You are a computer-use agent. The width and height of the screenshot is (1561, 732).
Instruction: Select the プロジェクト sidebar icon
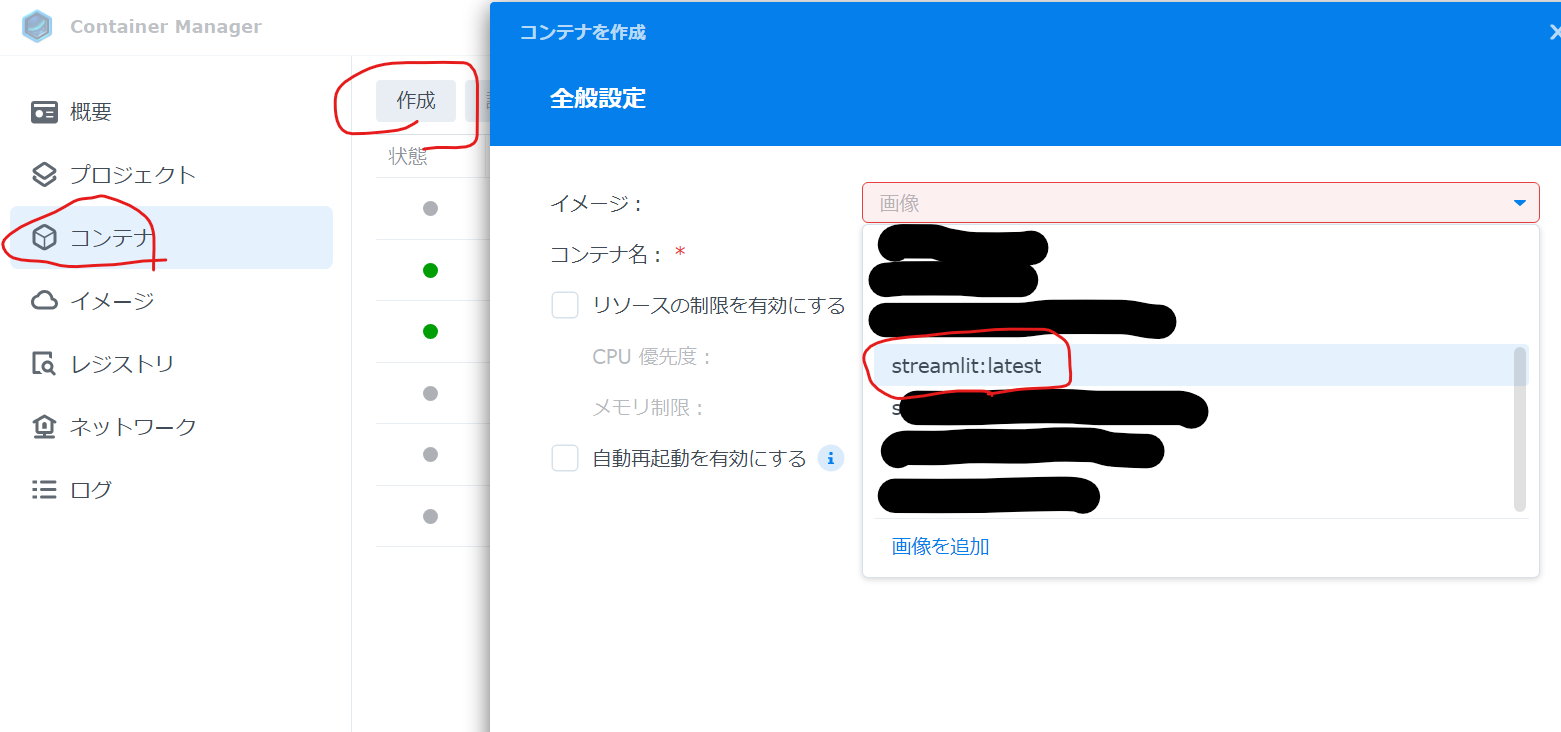44,174
